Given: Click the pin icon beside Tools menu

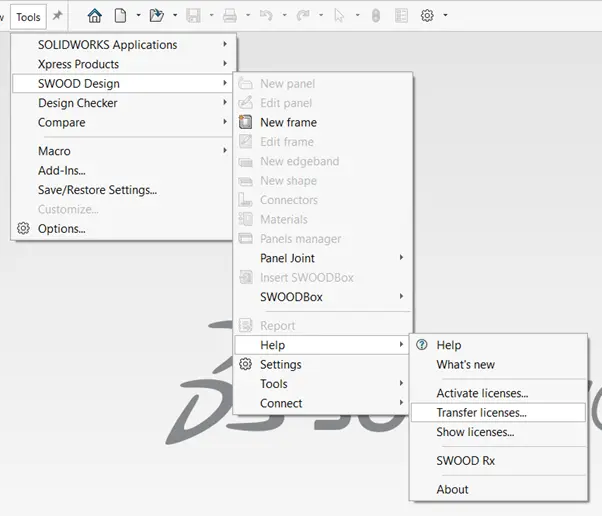Looking at the screenshot, I should coord(57,15).
